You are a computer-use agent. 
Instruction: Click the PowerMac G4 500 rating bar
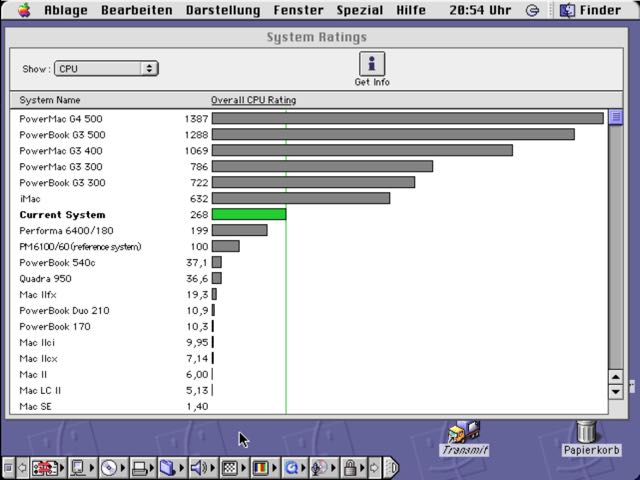pos(408,118)
